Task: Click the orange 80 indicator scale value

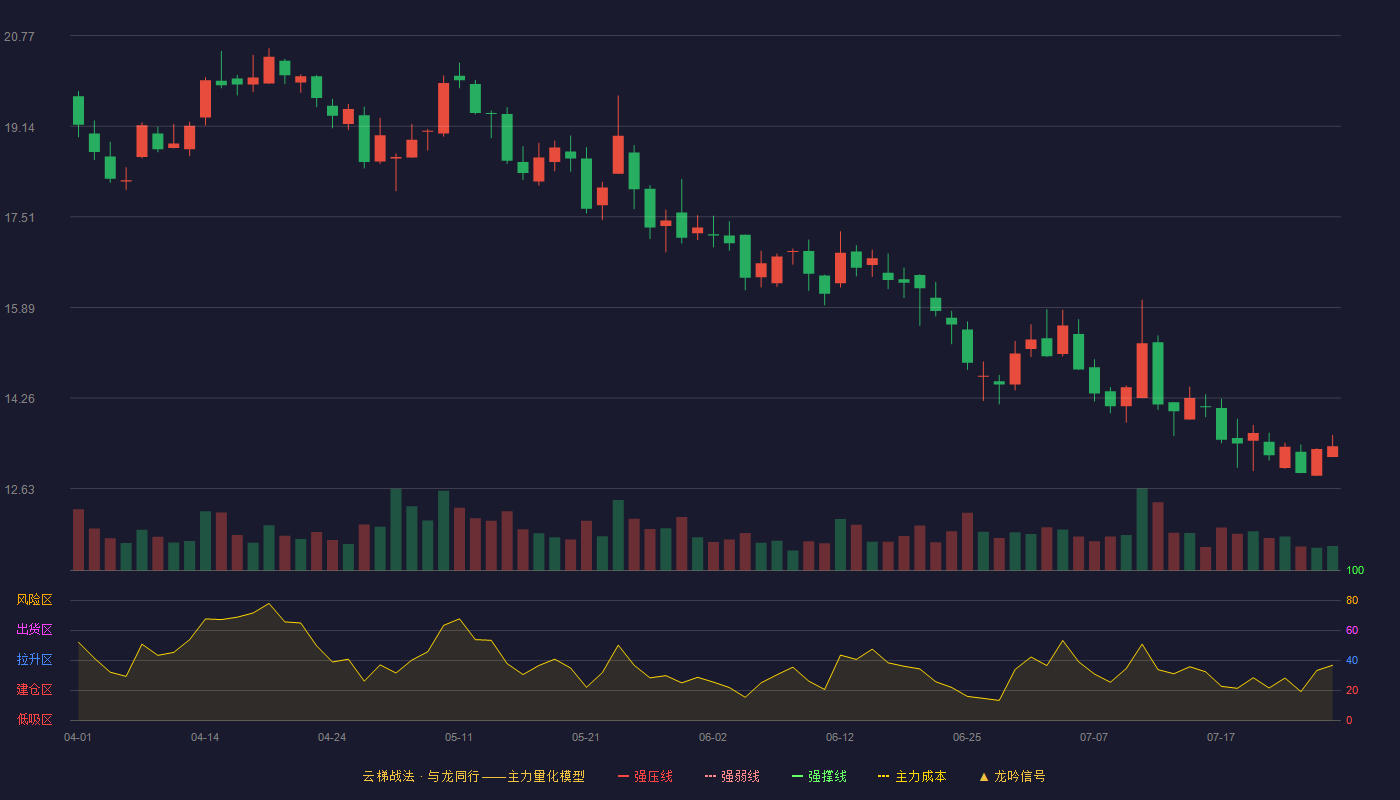Action: click(1352, 601)
